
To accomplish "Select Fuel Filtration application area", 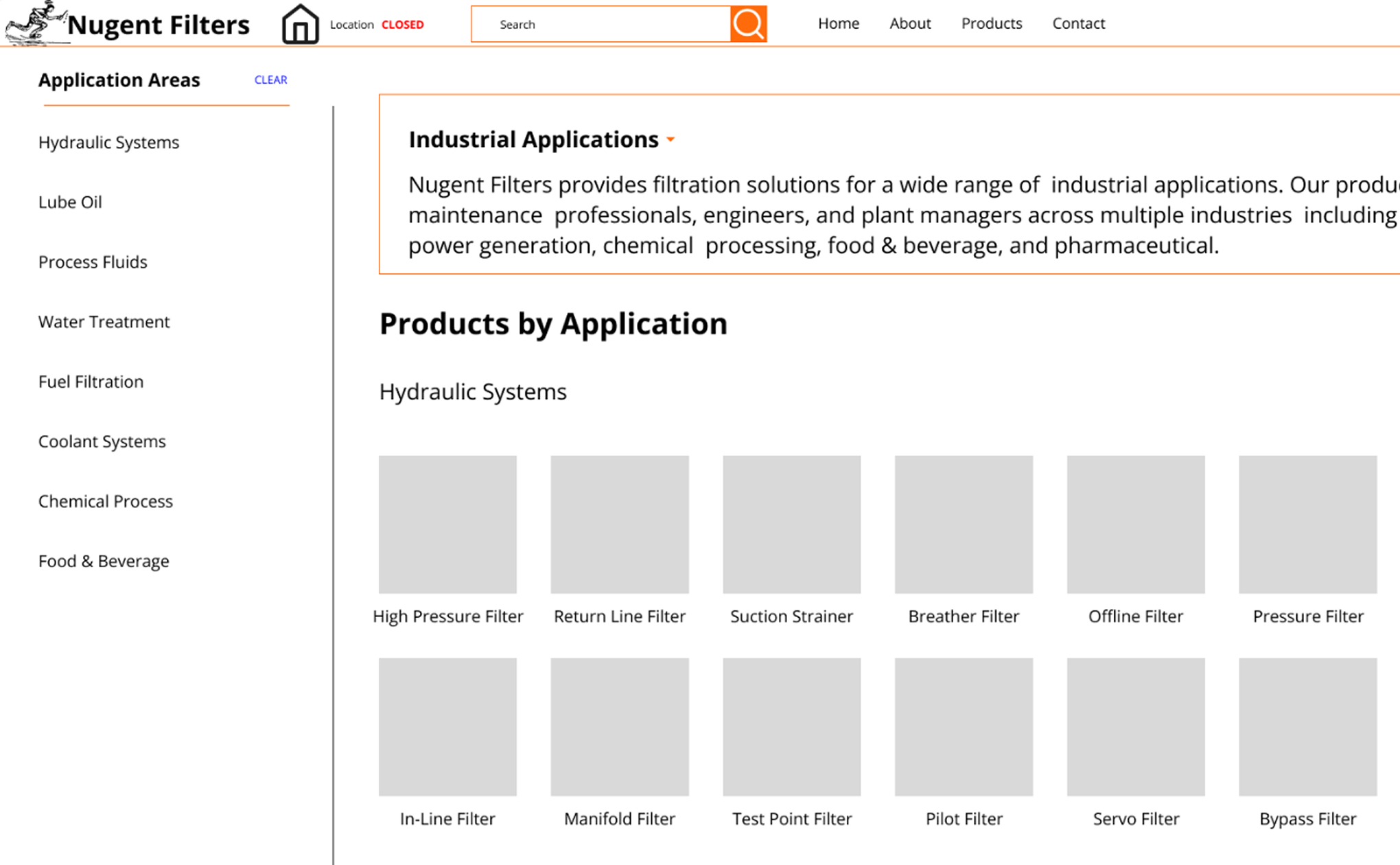I will [x=91, y=381].
